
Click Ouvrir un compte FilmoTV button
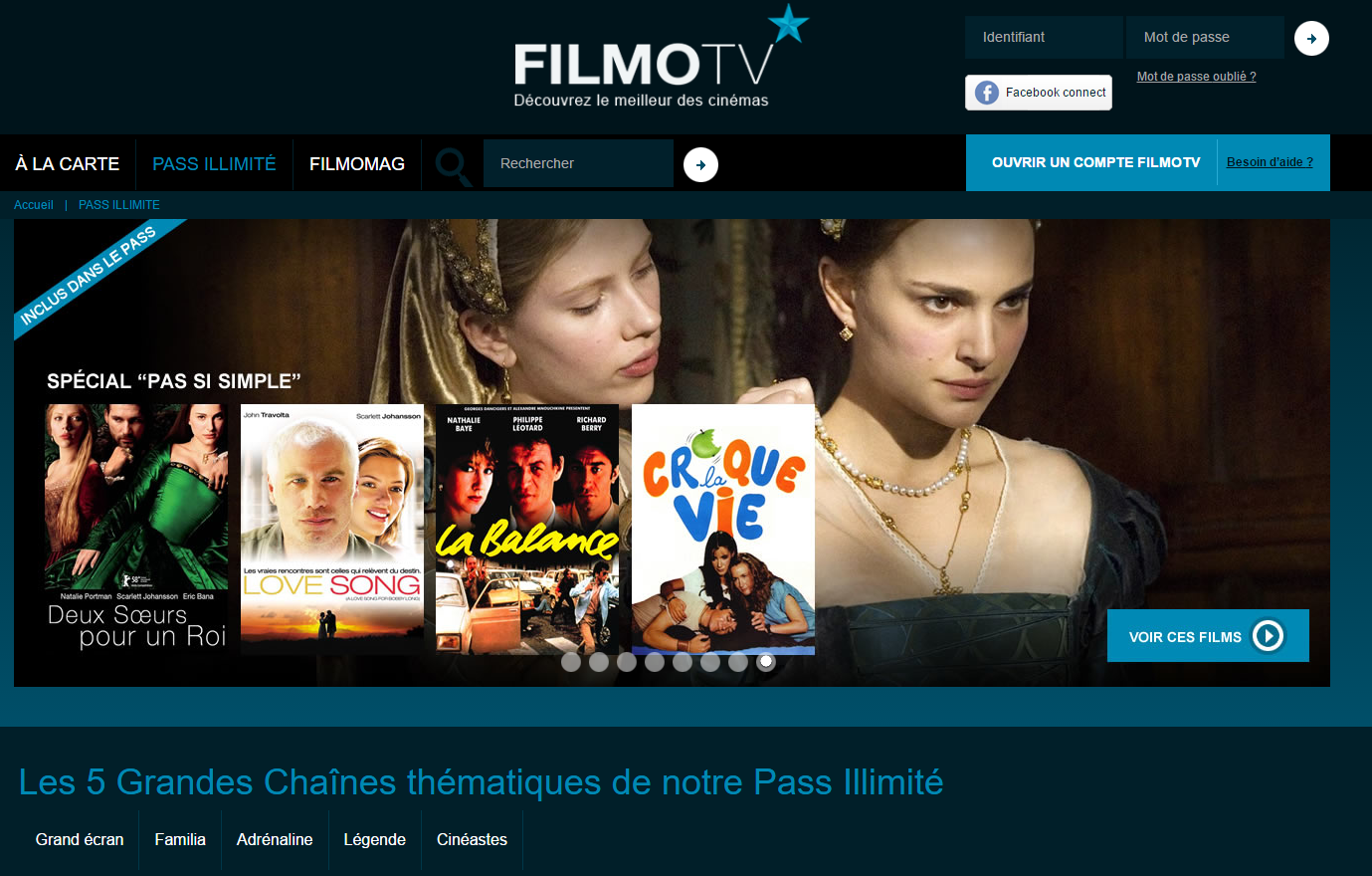pos(1095,162)
